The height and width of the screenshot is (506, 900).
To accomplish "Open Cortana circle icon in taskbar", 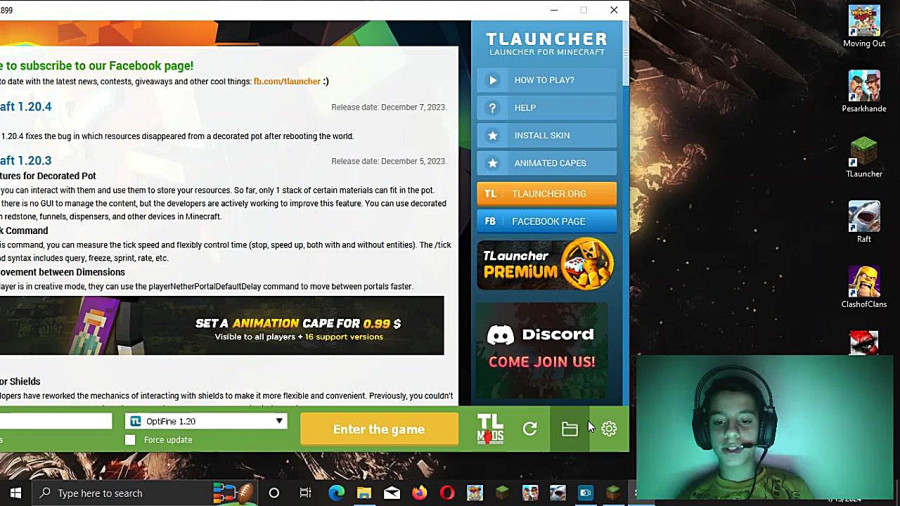I will [274, 493].
